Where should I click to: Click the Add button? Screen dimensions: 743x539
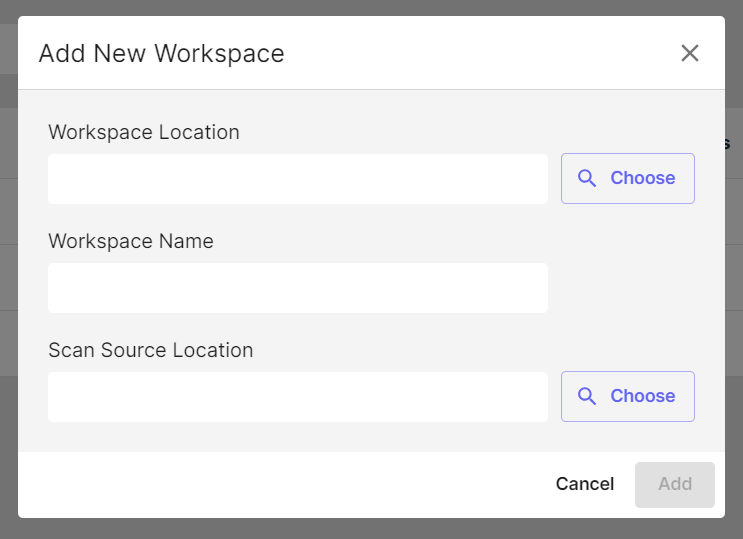pos(674,484)
